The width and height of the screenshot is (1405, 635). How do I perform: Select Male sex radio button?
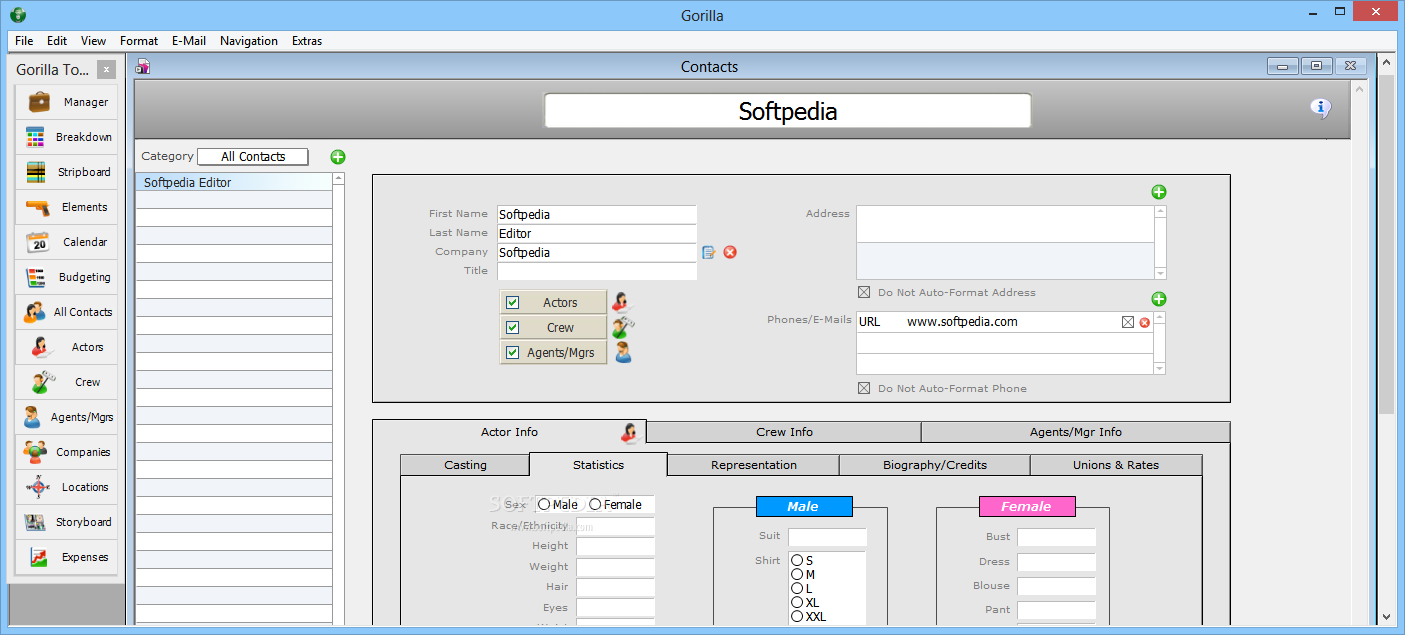(x=544, y=505)
